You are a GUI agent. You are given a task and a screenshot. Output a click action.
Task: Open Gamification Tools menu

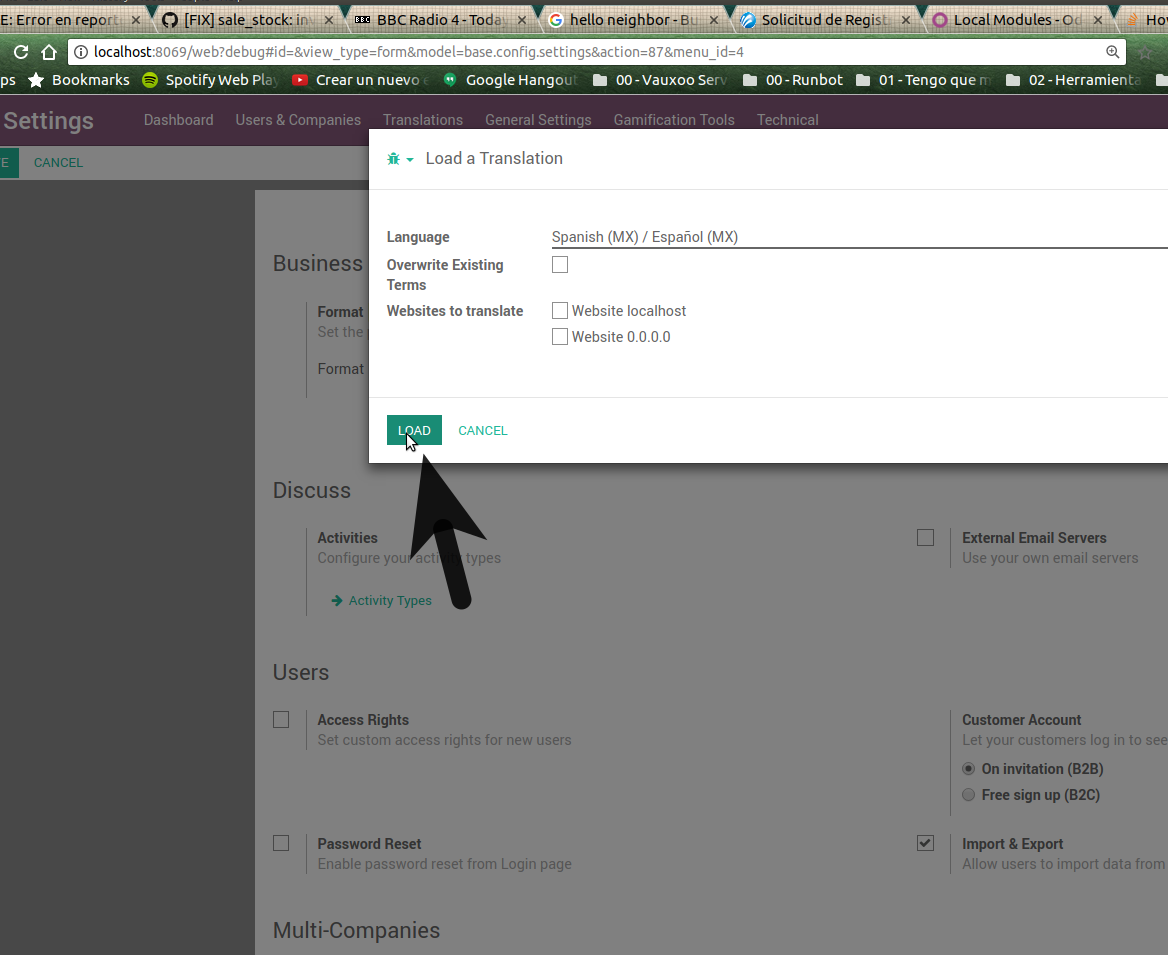tap(673, 120)
